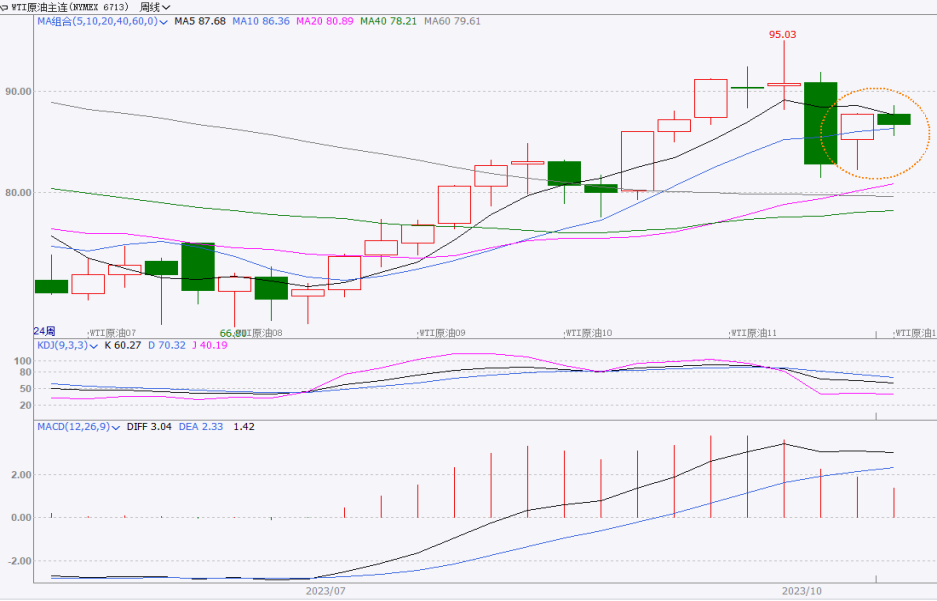Click the link icon beside WTI原油主连 title
Viewport: 937px width, 601px height.
[5, 6]
